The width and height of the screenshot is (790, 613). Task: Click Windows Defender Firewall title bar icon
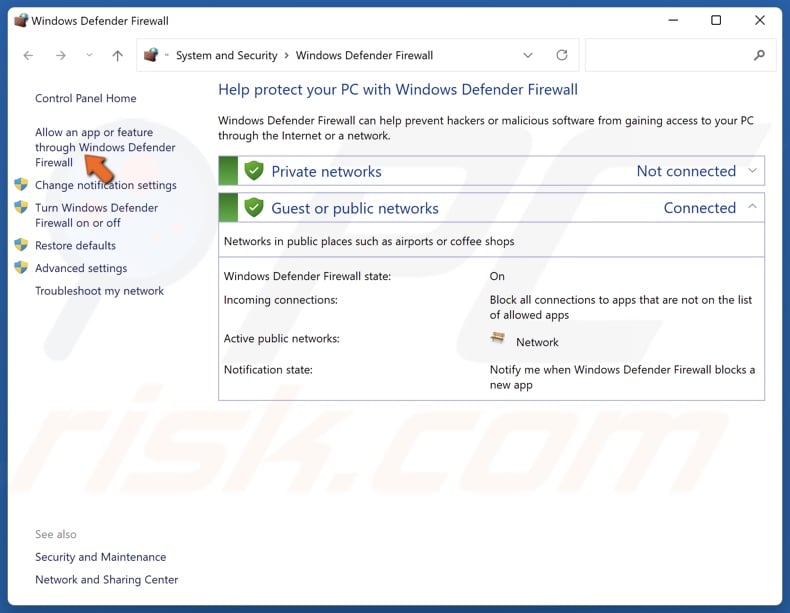tap(21, 21)
